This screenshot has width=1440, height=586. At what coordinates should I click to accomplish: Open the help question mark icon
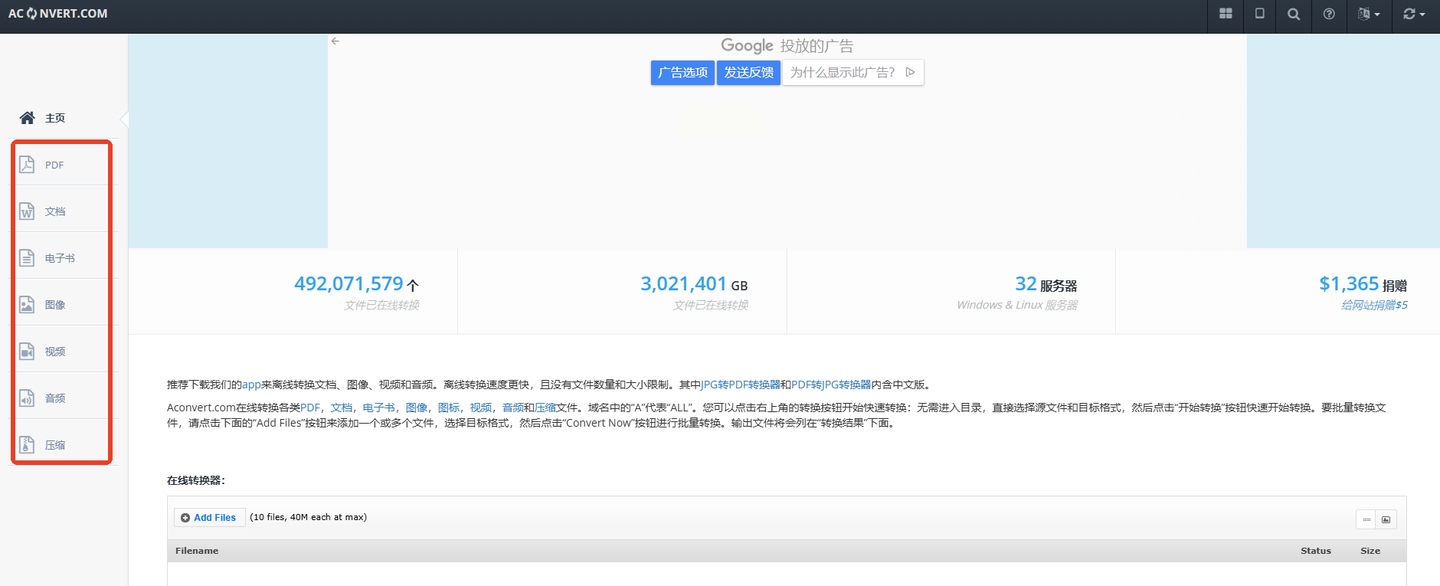1329,14
